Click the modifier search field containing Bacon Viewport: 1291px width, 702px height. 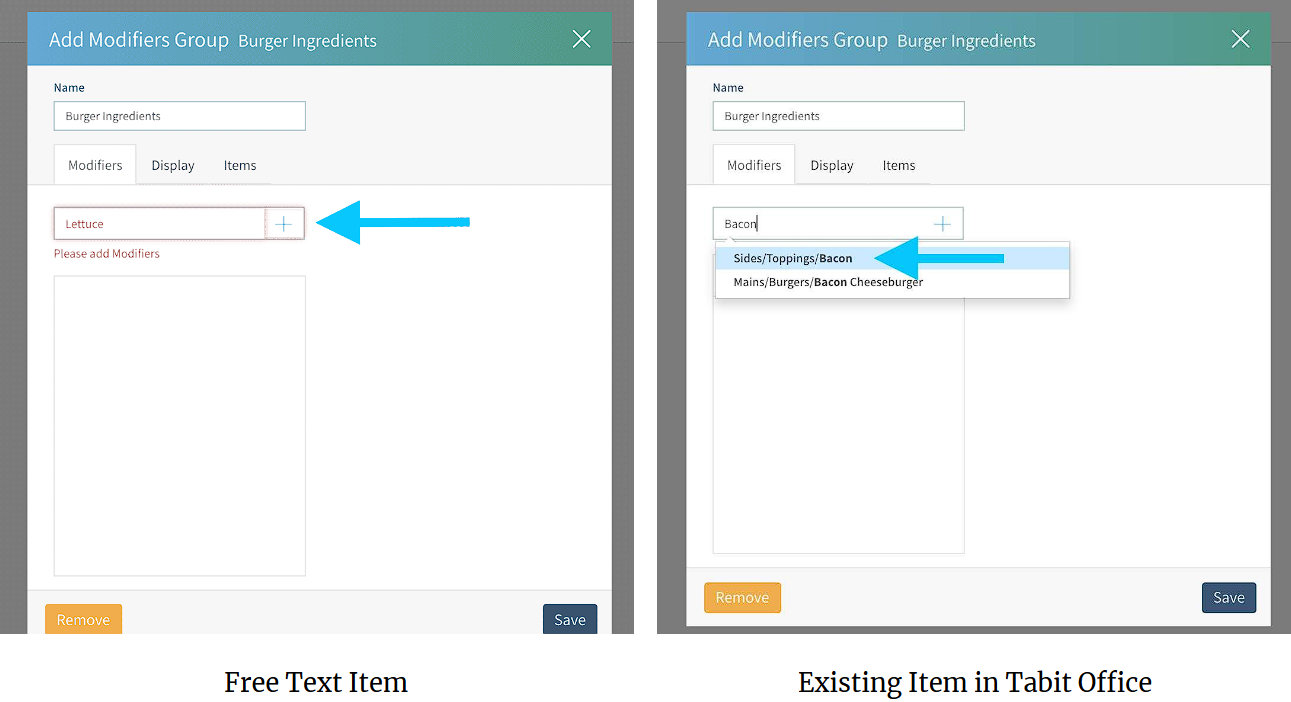pos(820,224)
